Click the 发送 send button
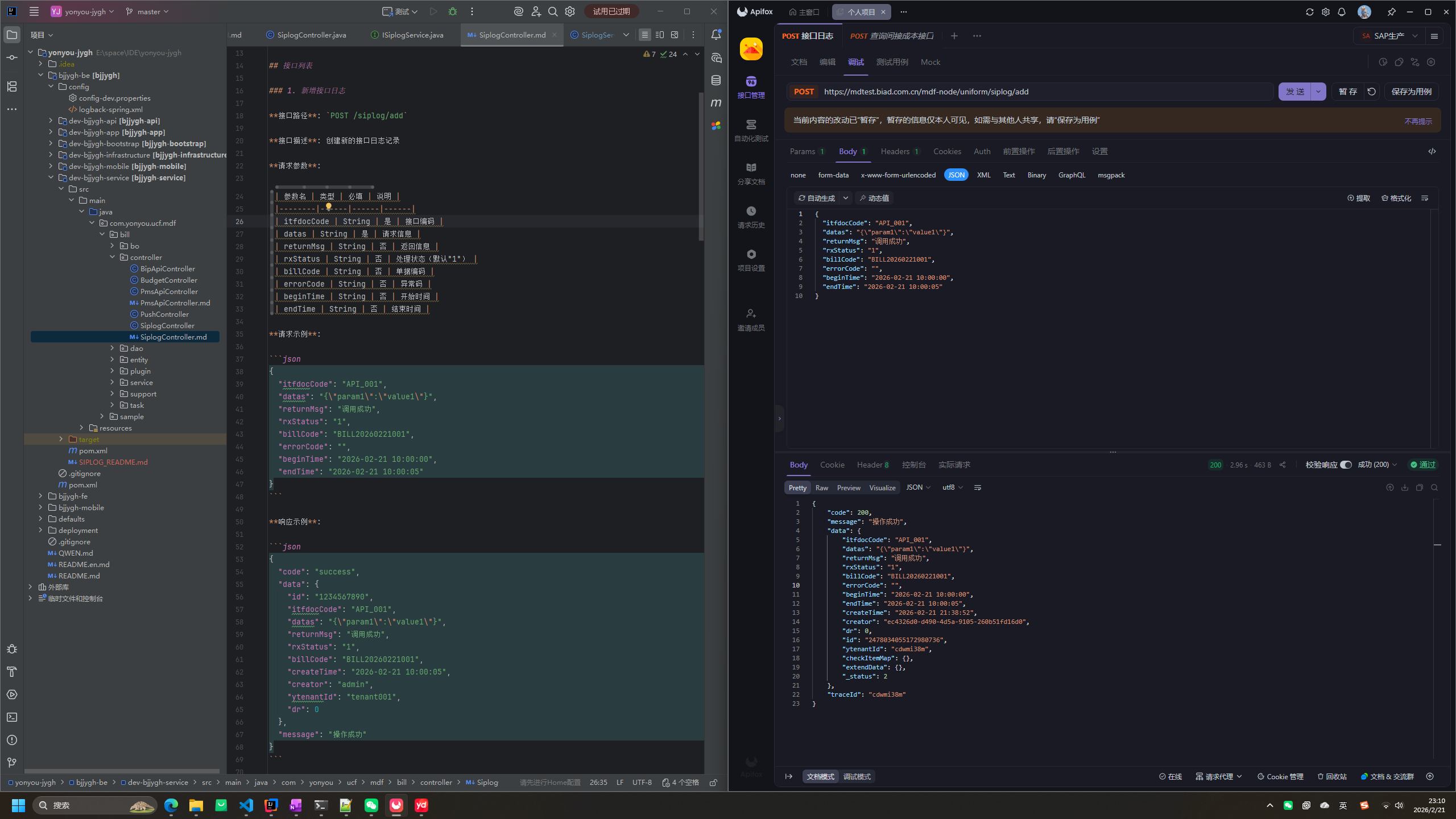1456x819 pixels. point(1295,92)
